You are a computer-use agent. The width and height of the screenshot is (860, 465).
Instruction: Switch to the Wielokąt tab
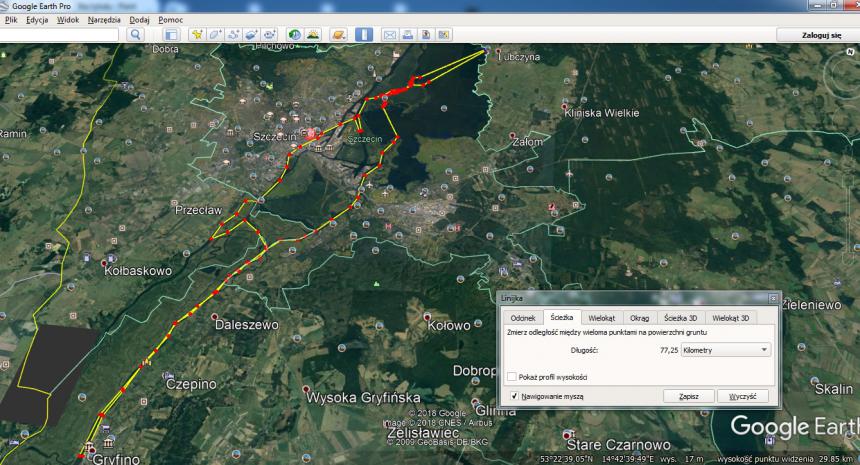click(602, 318)
